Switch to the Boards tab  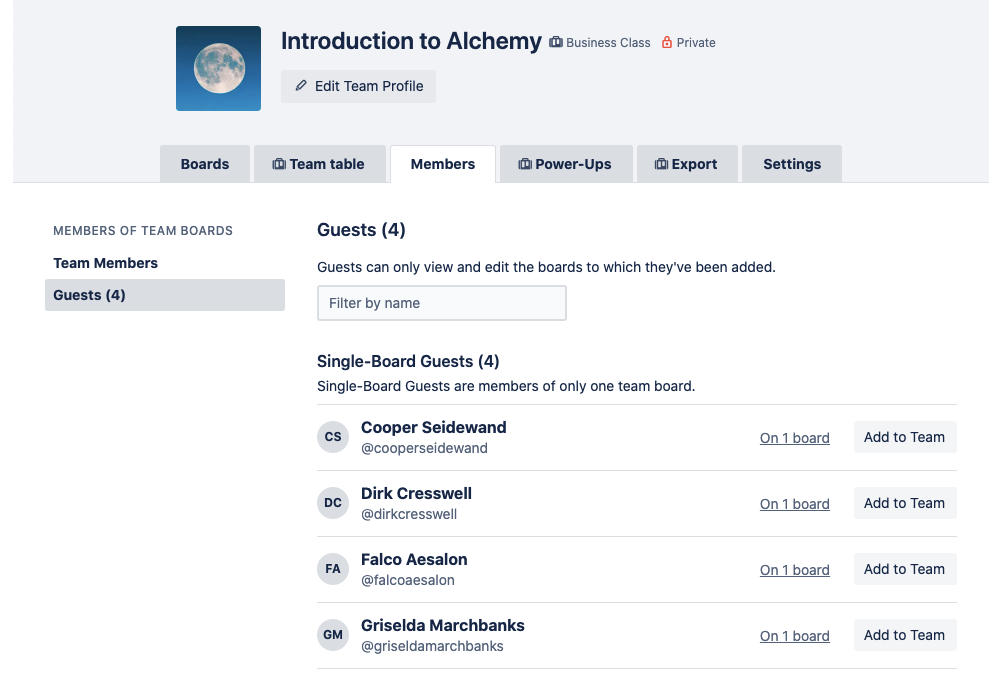click(x=205, y=164)
